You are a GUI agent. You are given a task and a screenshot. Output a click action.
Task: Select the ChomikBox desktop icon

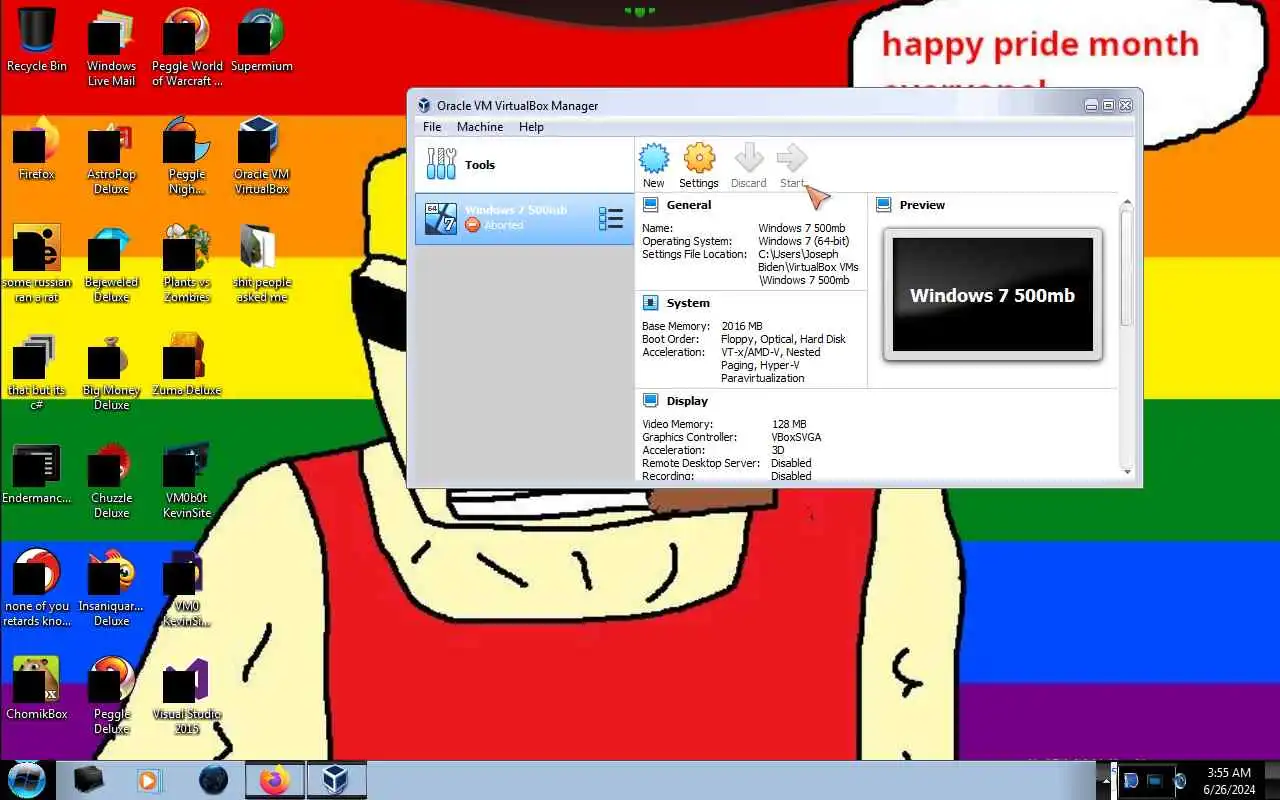pos(37,690)
